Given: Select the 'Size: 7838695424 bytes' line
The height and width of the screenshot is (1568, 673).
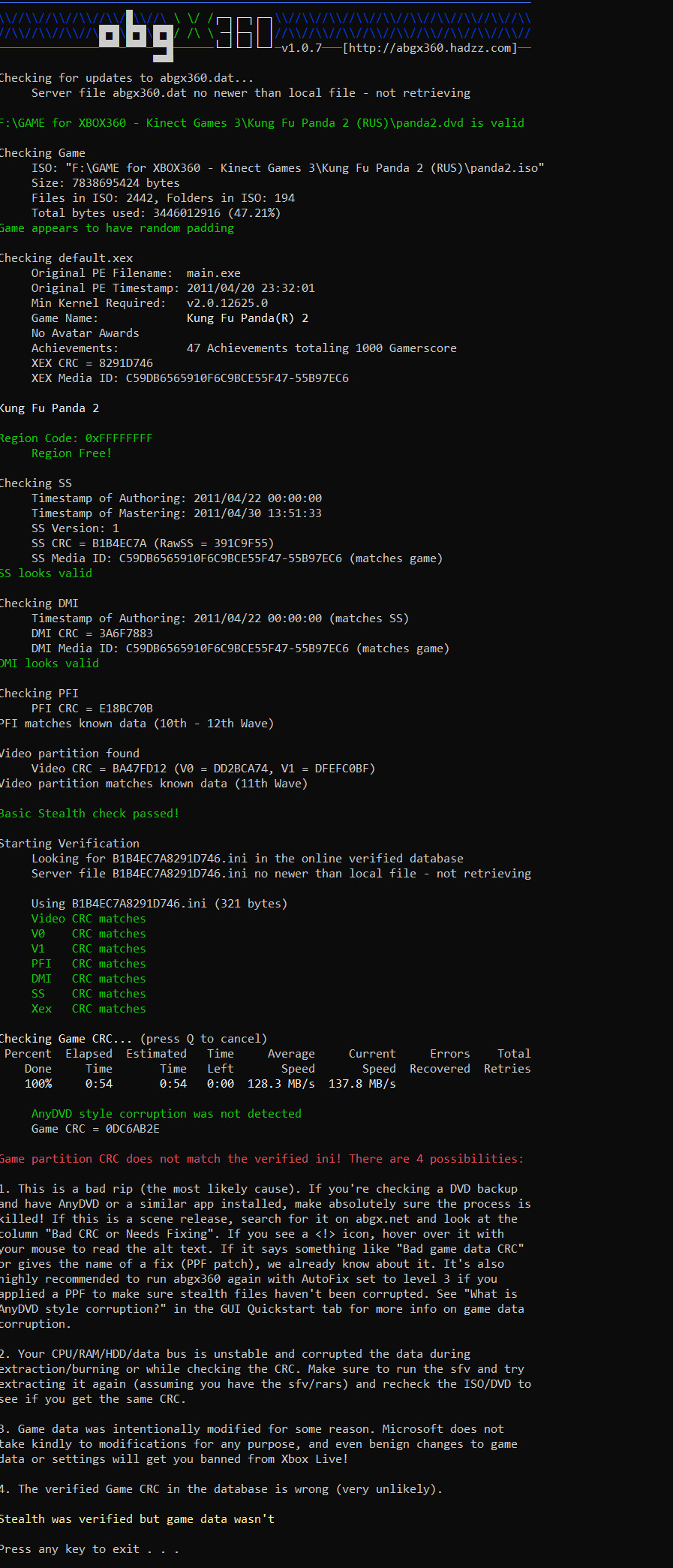Looking at the screenshot, I should 106,183.
